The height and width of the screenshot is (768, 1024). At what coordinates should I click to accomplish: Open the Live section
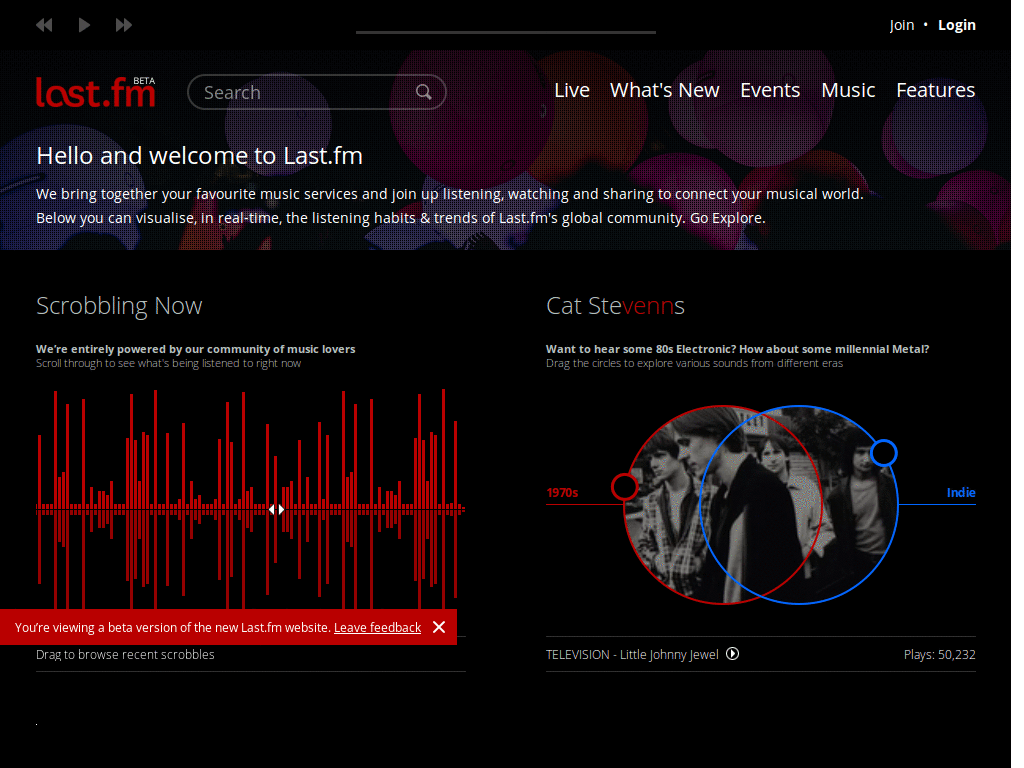[x=571, y=90]
